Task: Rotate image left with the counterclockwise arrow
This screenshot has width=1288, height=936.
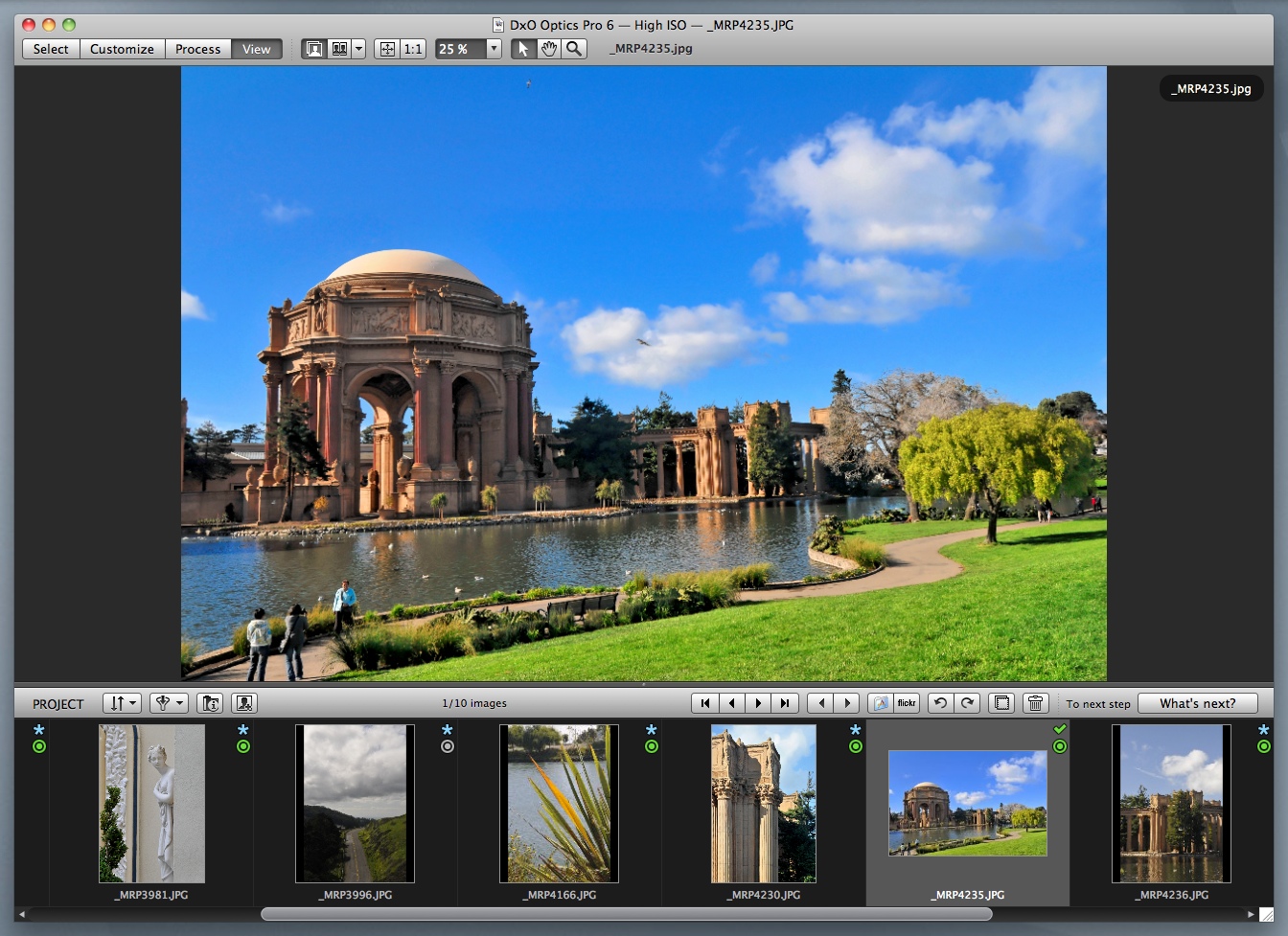Action: [940, 703]
